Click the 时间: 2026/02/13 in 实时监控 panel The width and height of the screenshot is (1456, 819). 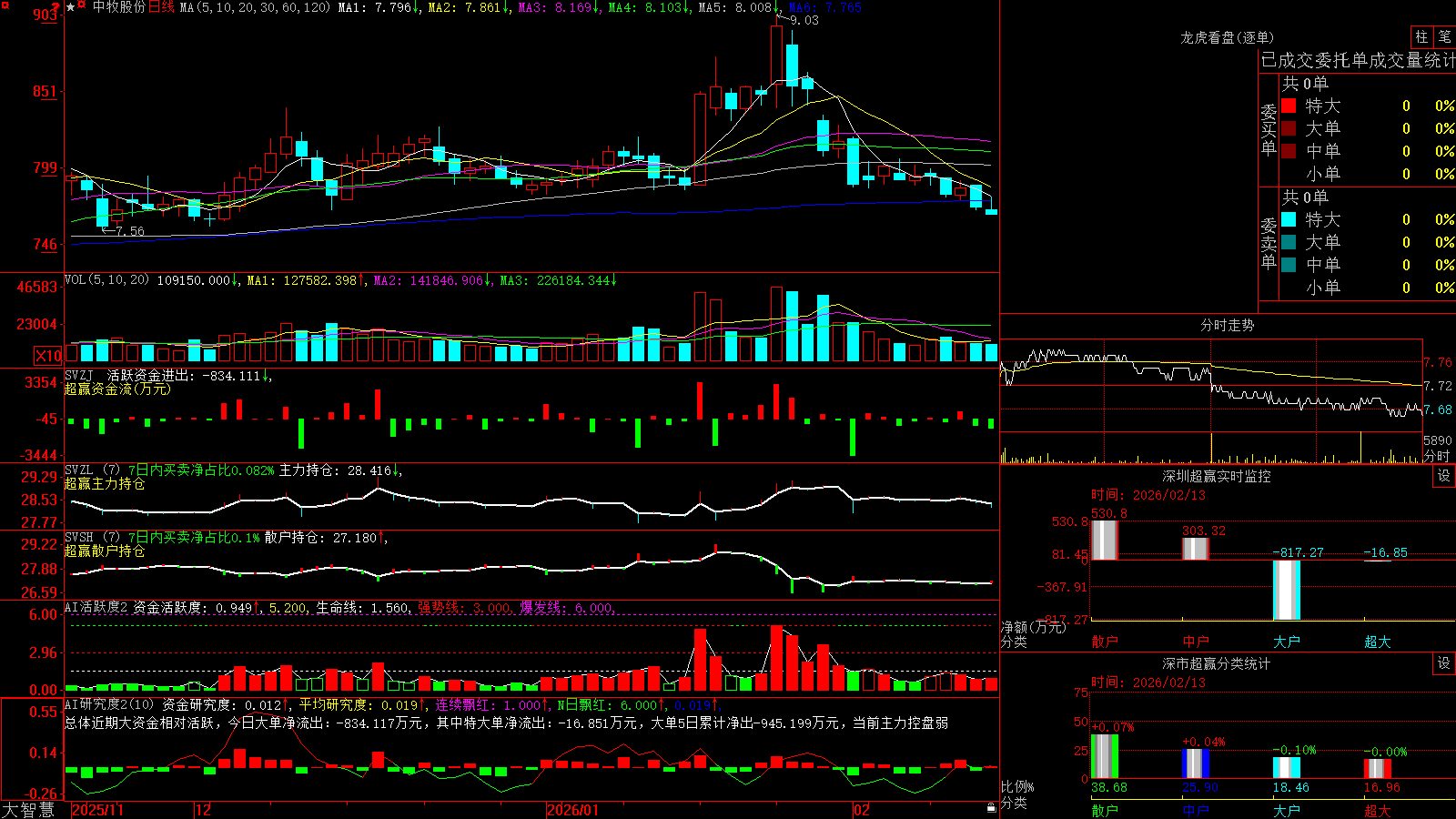coord(1148,495)
